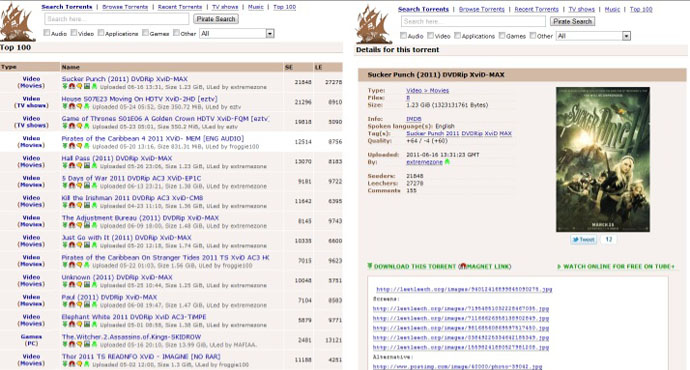Check the Applications checkbox on details page

[457, 35]
